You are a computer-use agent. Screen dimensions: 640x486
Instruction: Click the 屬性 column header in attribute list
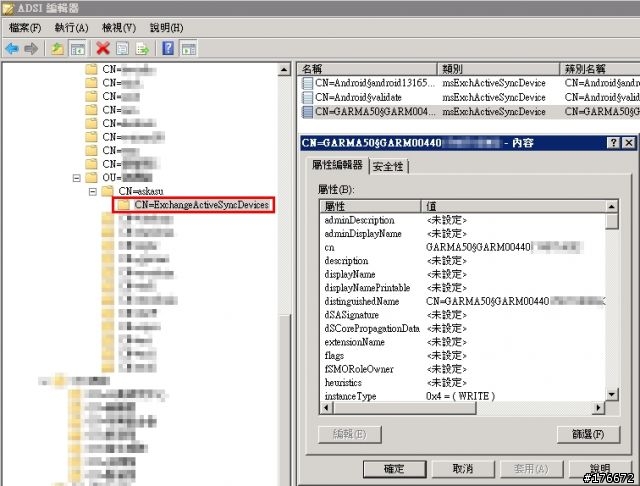pos(370,206)
